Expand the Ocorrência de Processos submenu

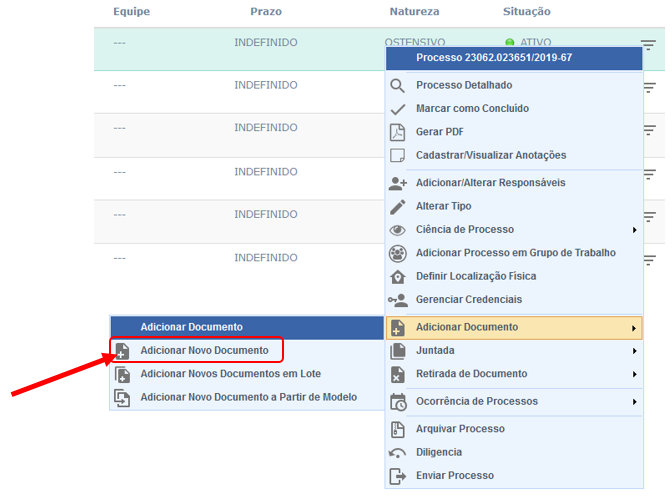click(634, 402)
